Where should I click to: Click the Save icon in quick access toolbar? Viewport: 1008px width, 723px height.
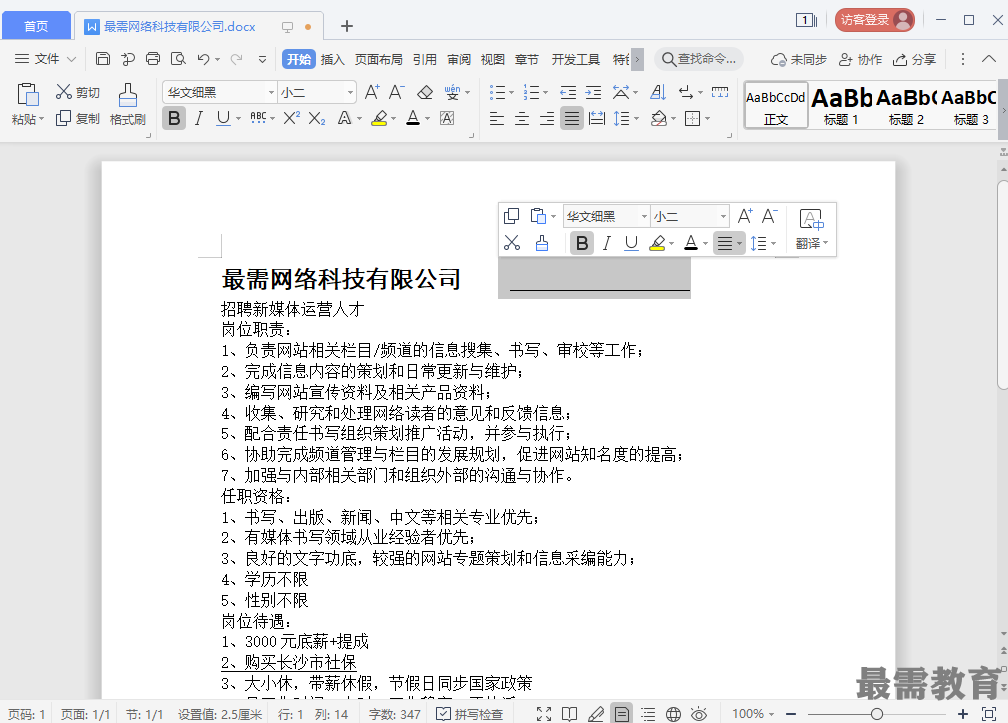coord(102,59)
